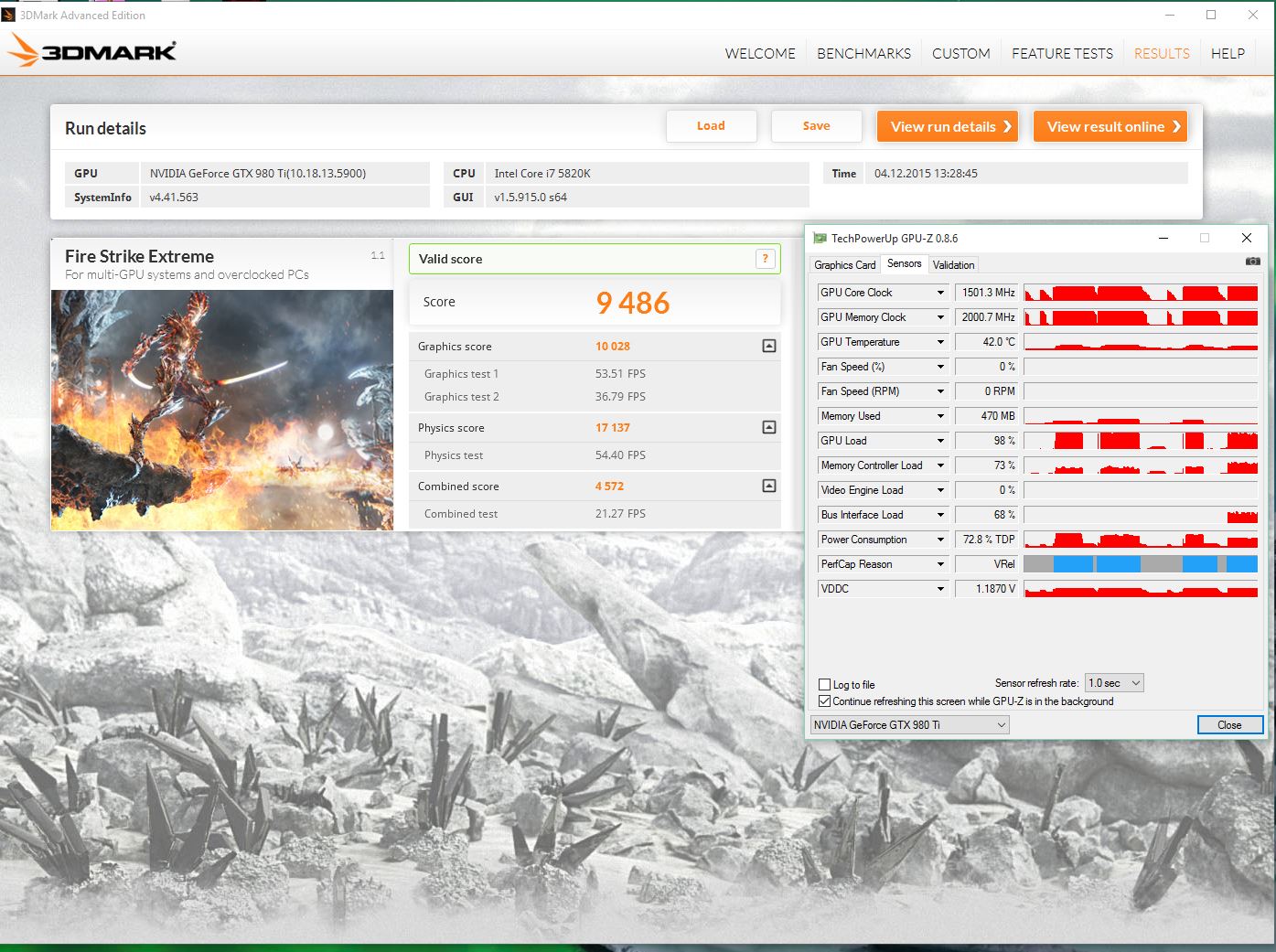Click the Physics score value 17 137
The height and width of the screenshot is (952, 1276).
click(613, 428)
